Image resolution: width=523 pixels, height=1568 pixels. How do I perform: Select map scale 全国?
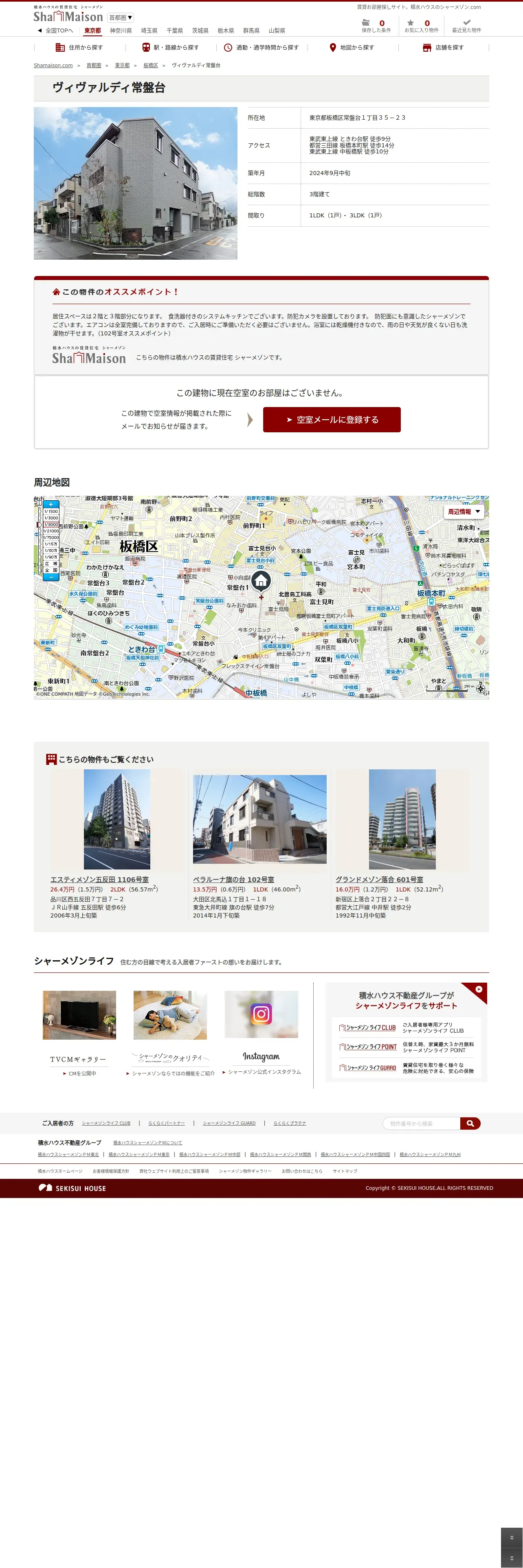51,570
